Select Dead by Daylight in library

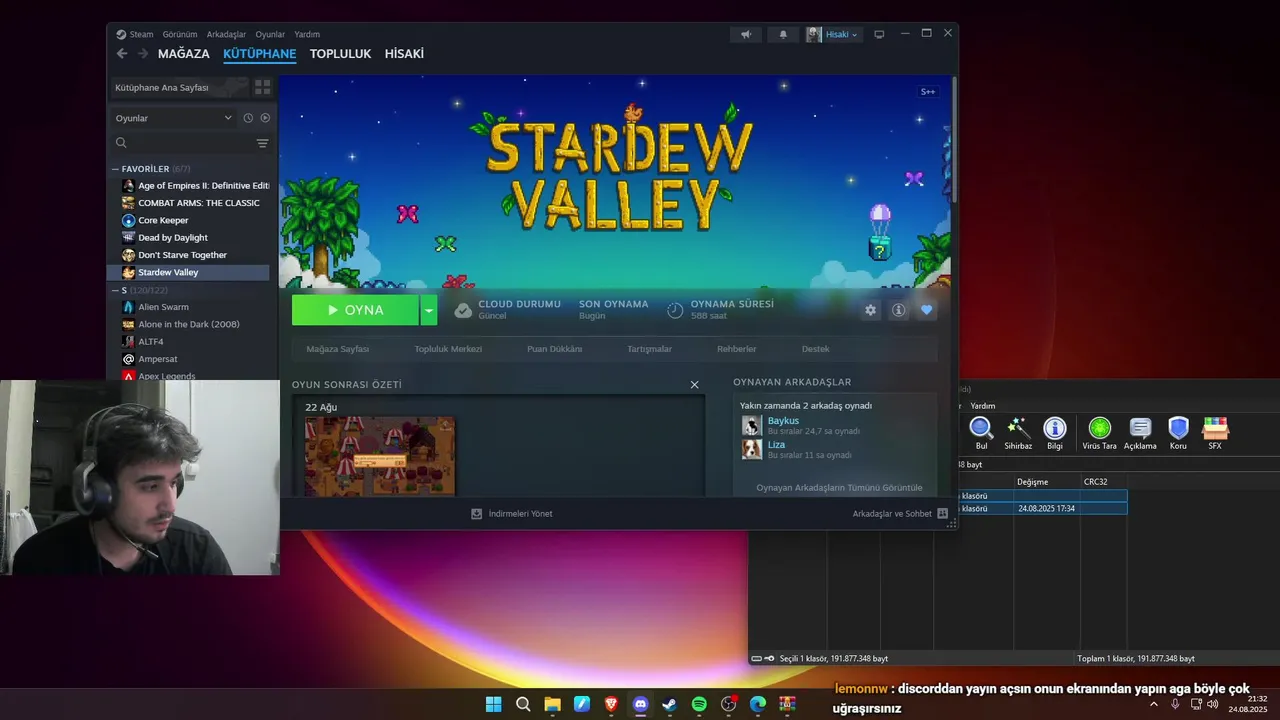173,238
